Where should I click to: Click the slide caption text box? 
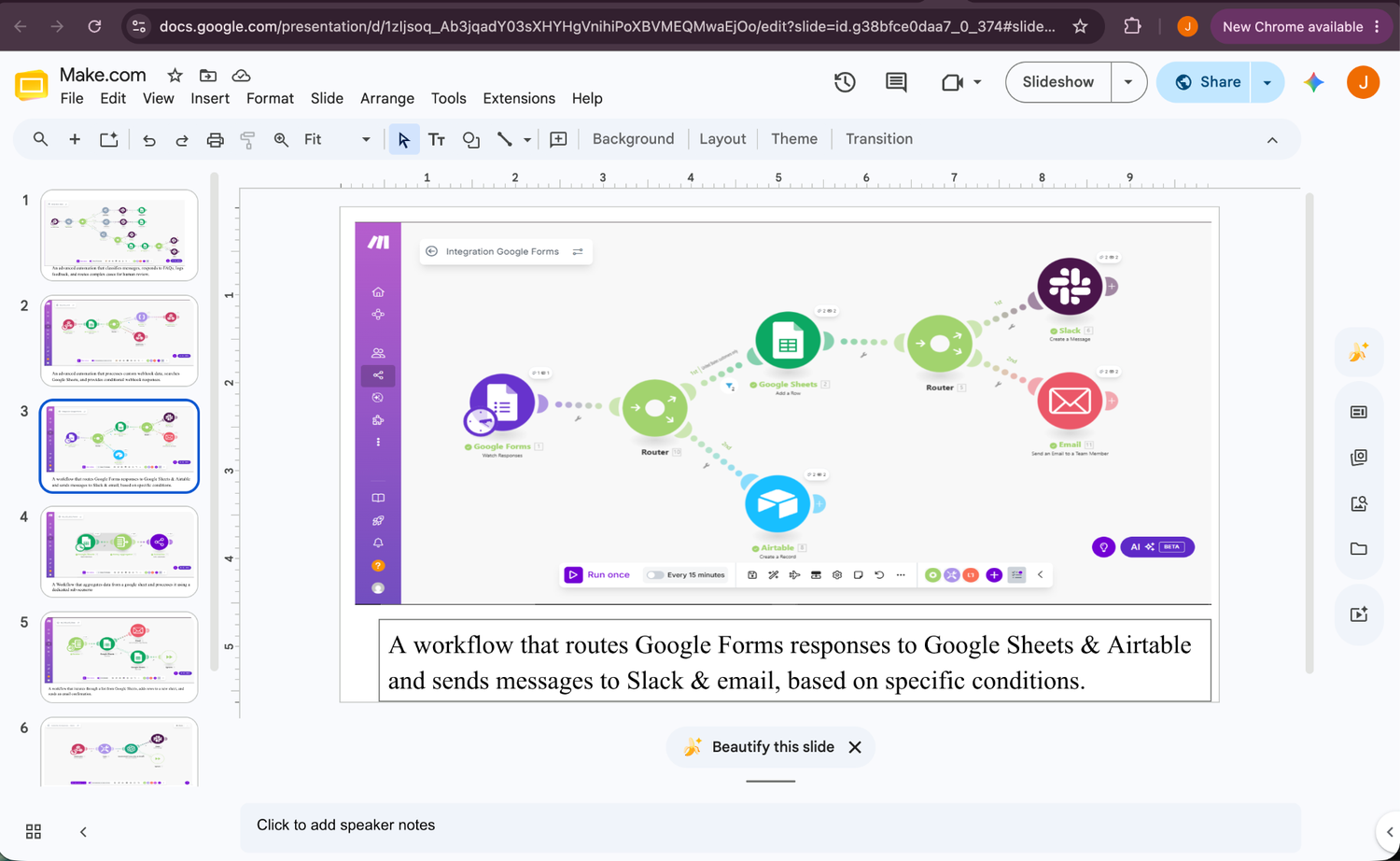794,661
